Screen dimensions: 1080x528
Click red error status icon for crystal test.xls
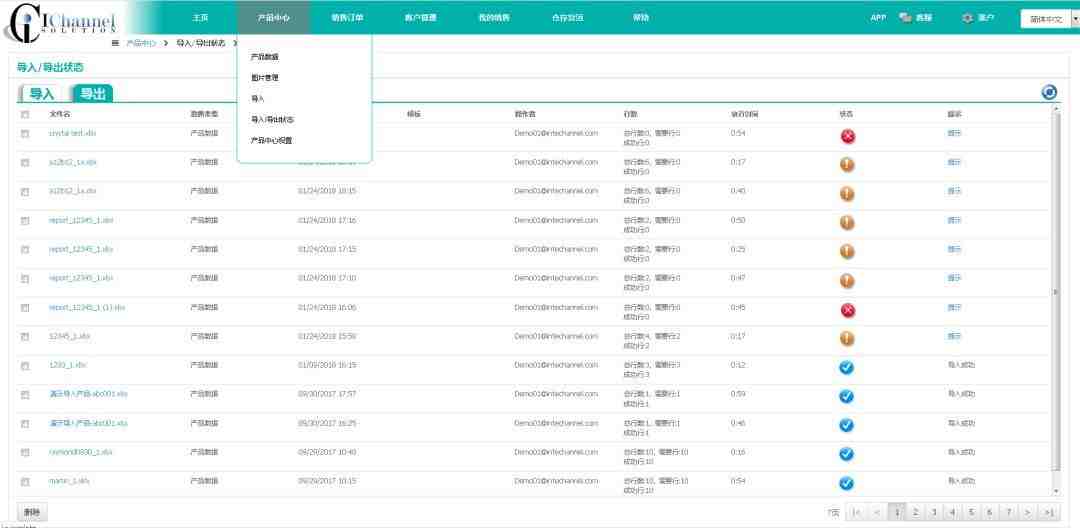(847, 136)
